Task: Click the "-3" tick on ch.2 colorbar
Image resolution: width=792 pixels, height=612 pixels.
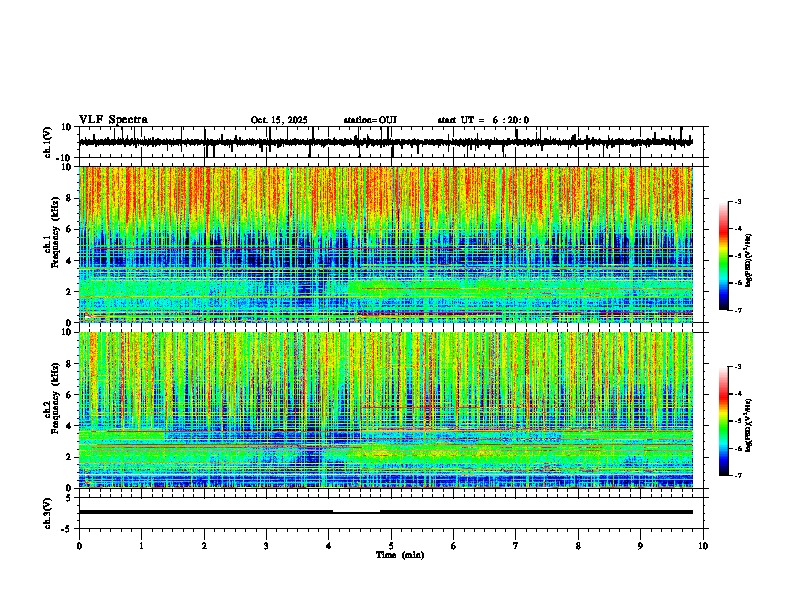Action: (737, 367)
